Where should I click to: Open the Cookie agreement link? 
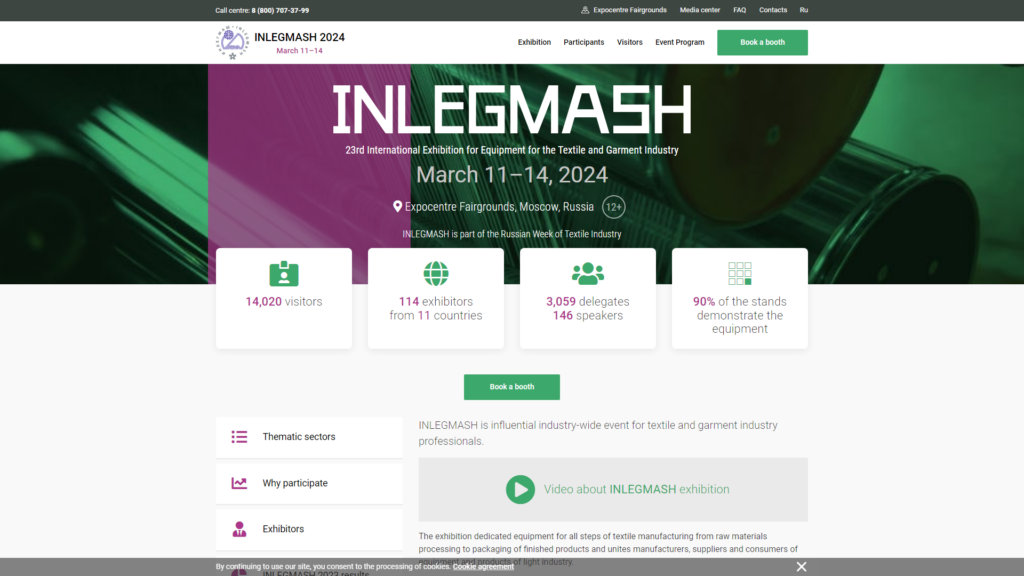point(483,567)
